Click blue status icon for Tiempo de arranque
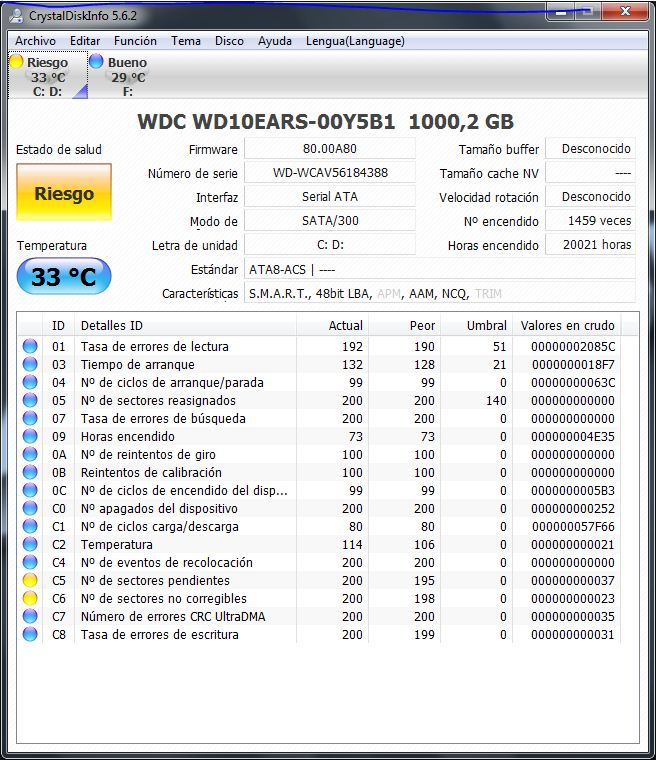656x760 pixels. 30,364
